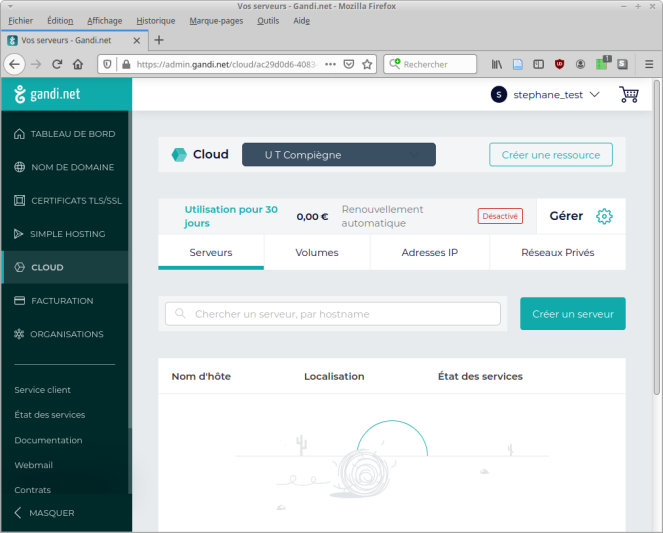Open the Édition menu
Viewport: 663px width, 533px height.
(60, 21)
